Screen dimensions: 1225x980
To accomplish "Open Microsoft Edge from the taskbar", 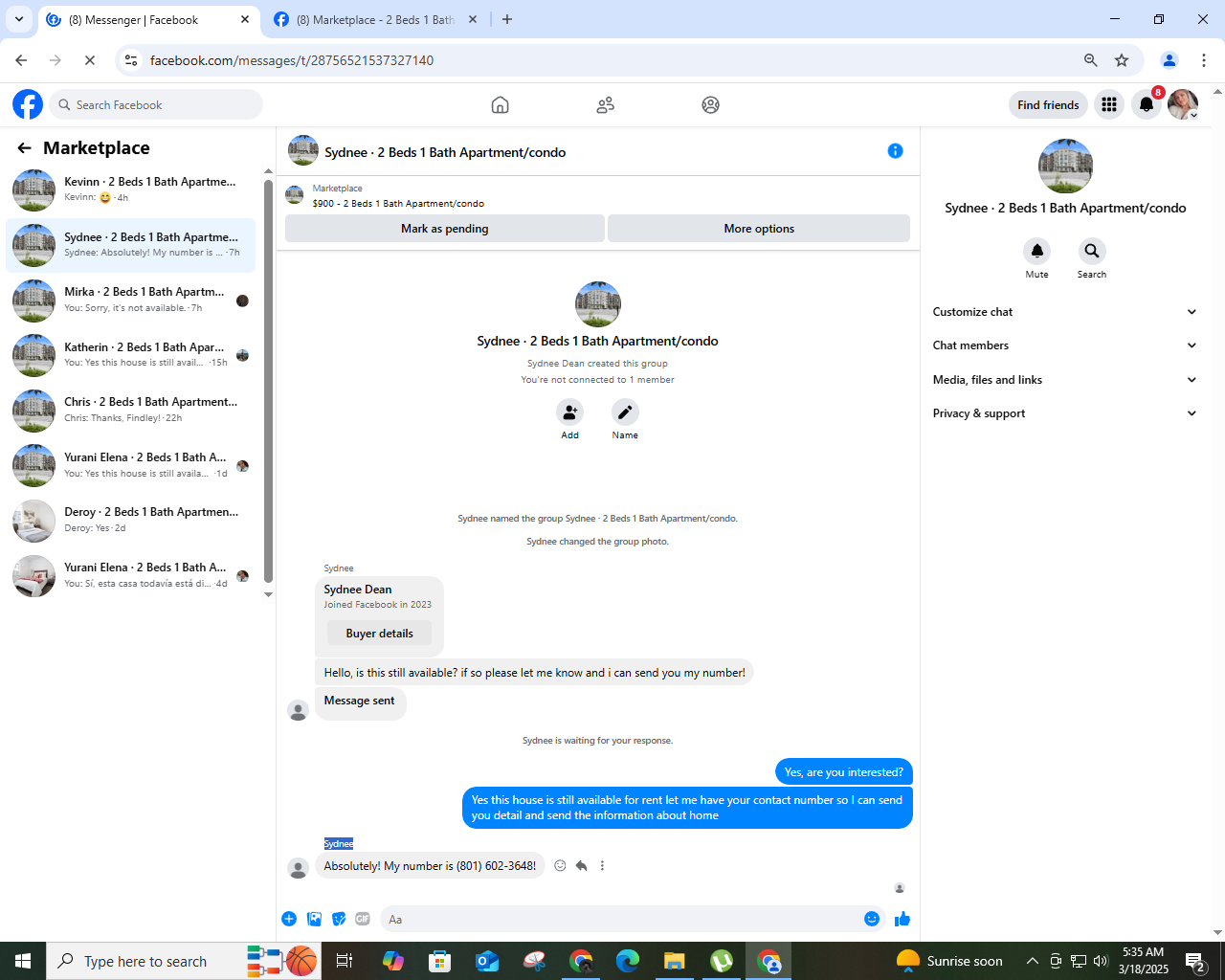I will point(628,961).
